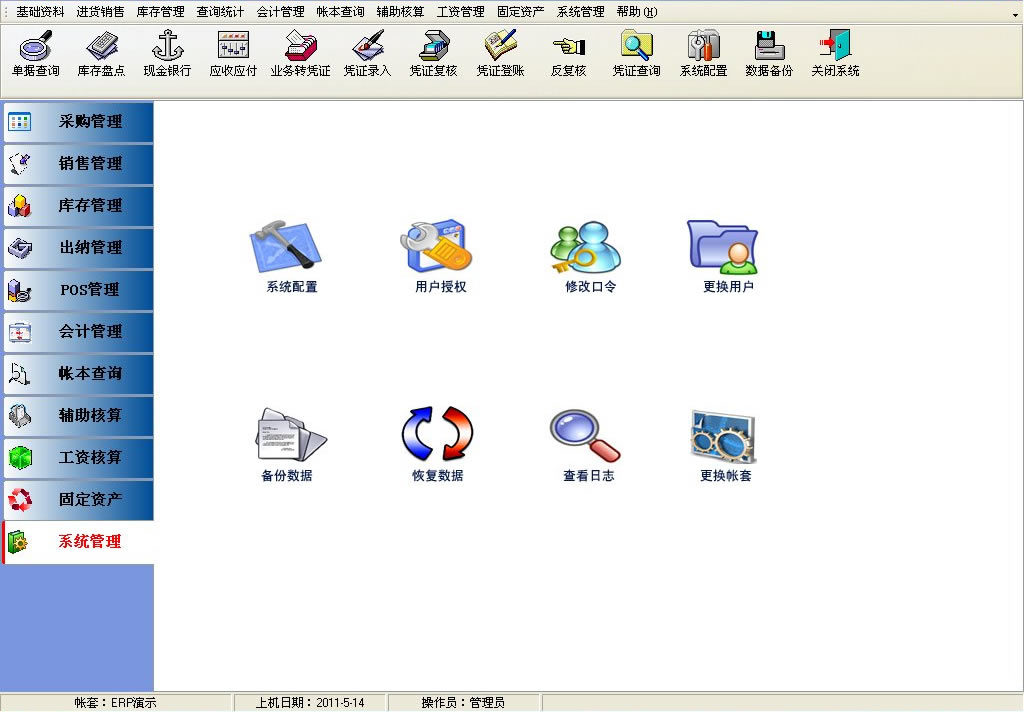This screenshot has height=712, width=1024.
Task: Select 恢复数据 circular arrows icon
Action: 437,443
